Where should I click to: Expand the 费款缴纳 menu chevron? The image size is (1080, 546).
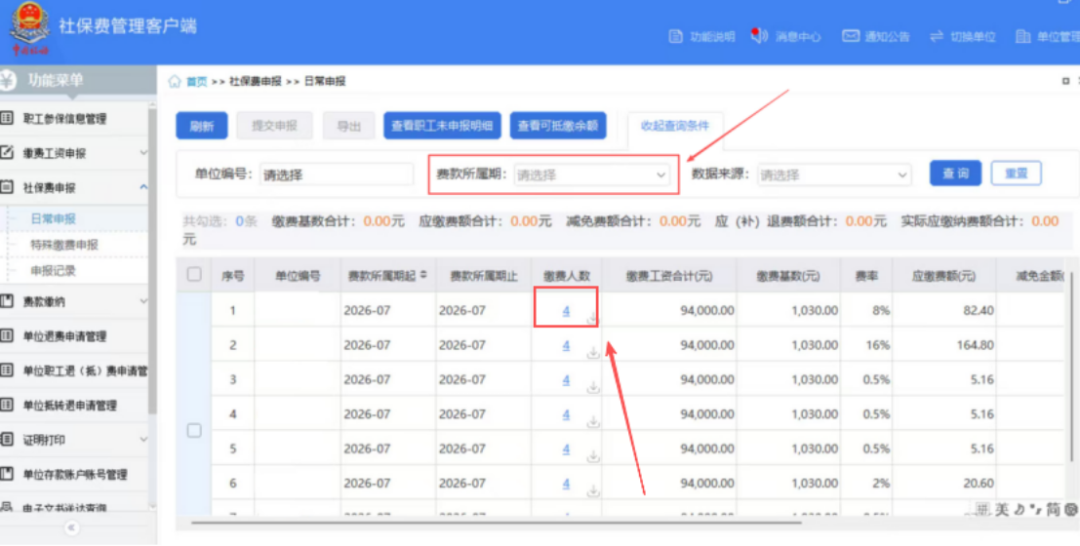(x=143, y=301)
